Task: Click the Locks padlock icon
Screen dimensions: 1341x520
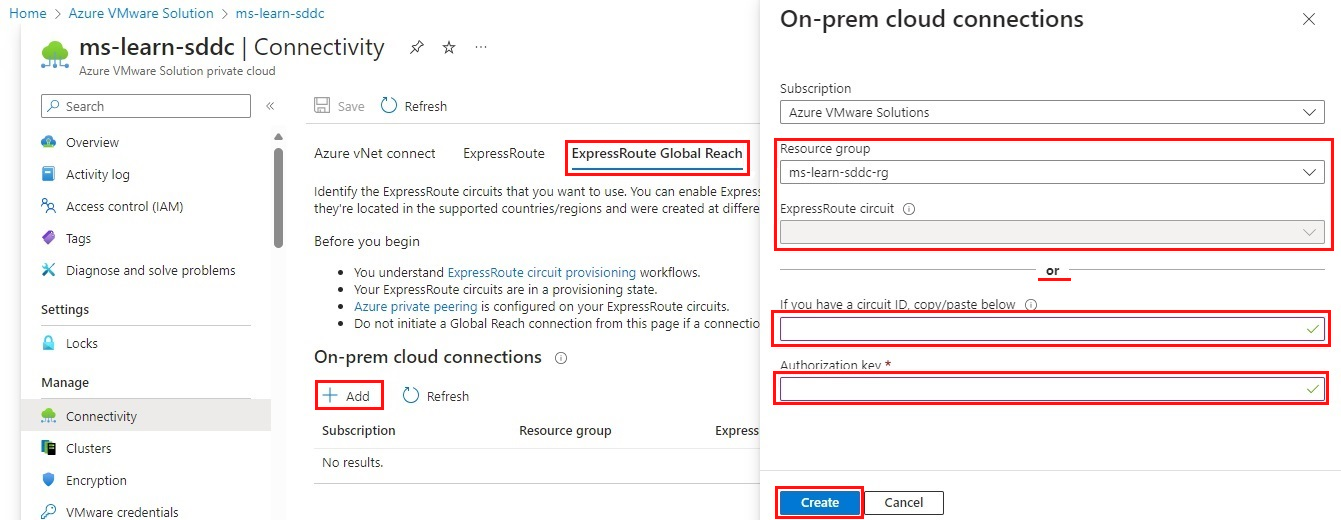Action: pyautogui.click(x=48, y=343)
